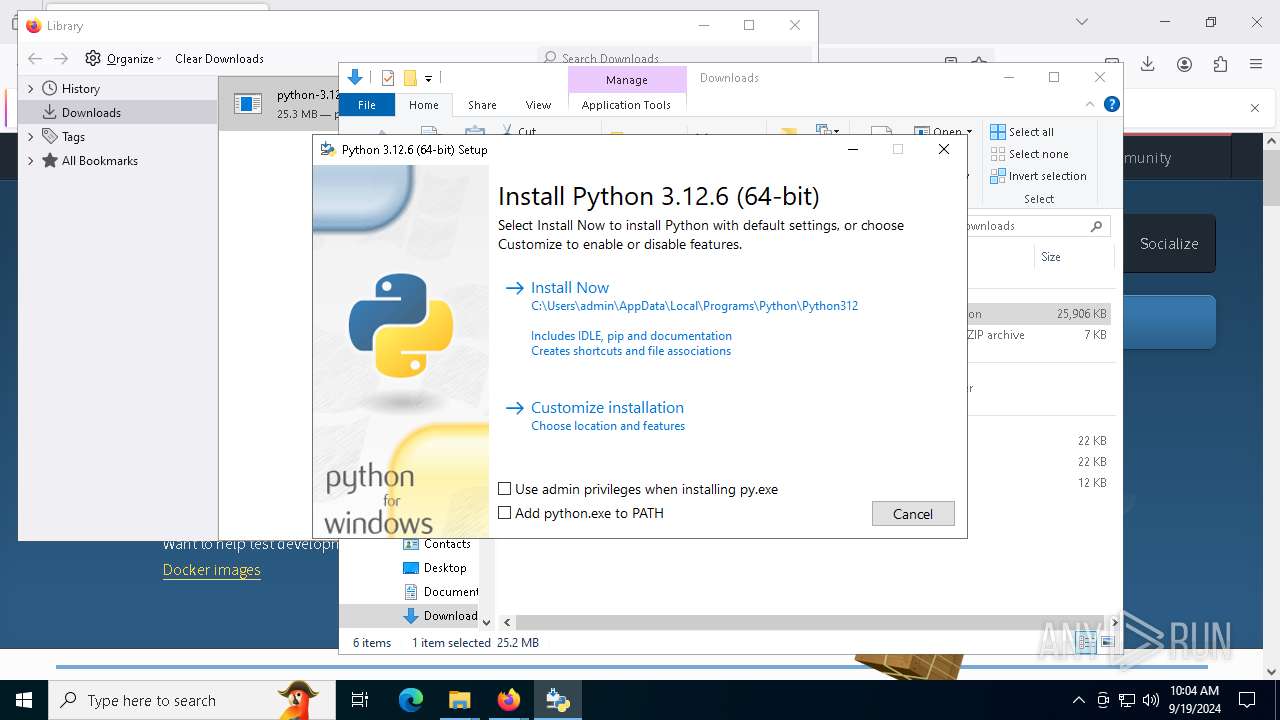Viewport: 1280px width, 720px height.
Task: Open volume speaker tray icon
Action: click(1150, 700)
